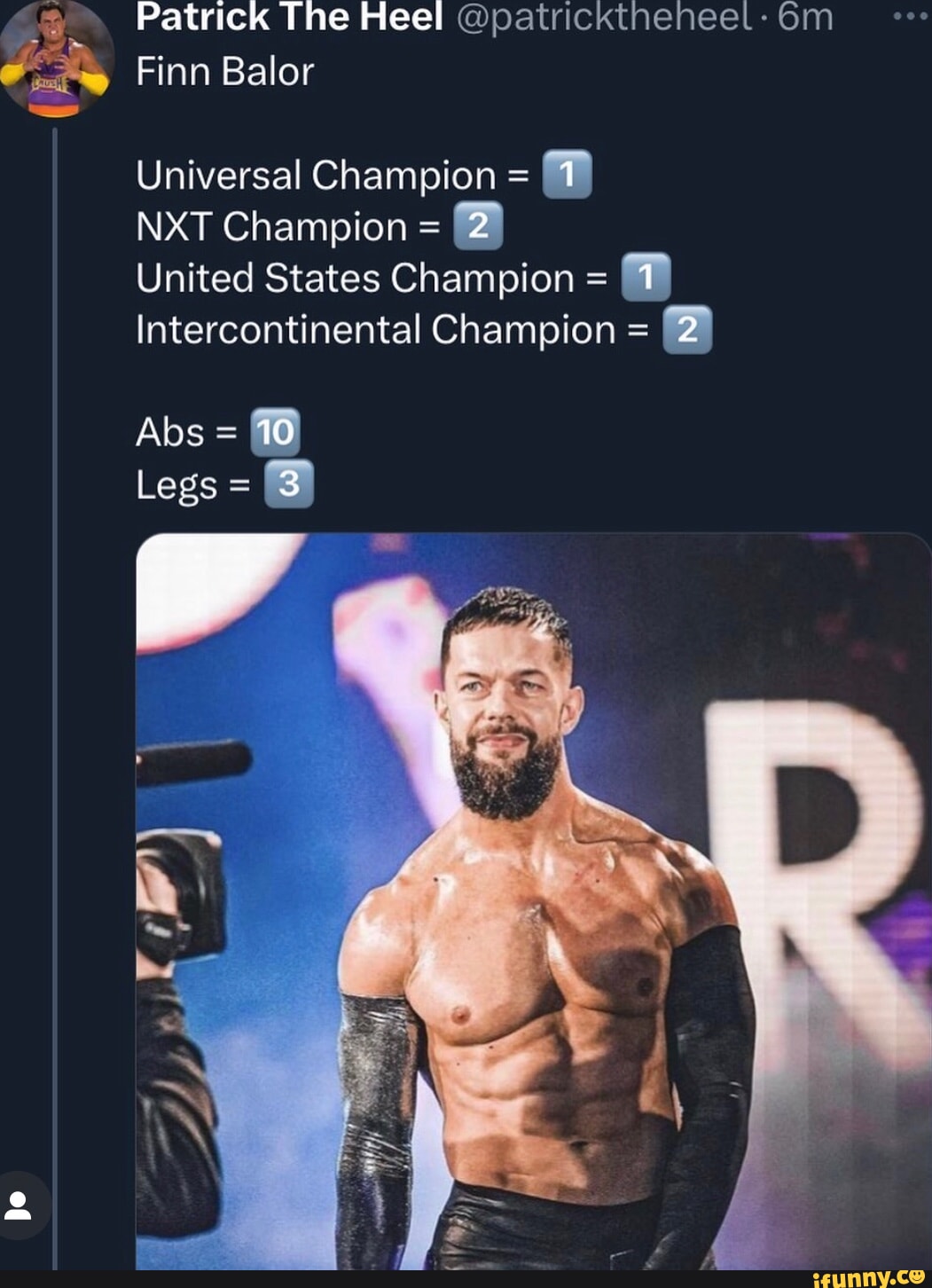Tap the Abs = 10 text line

213,432
